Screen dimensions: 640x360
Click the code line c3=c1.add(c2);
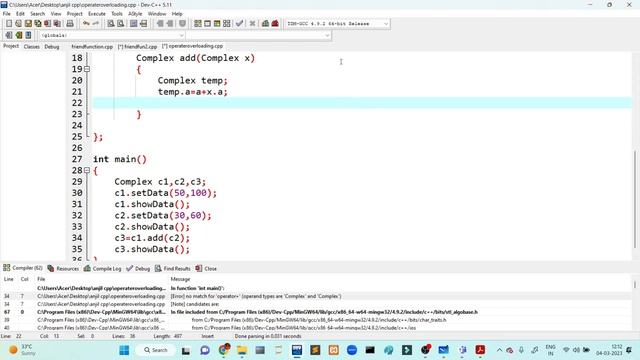pyautogui.click(x=152, y=238)
